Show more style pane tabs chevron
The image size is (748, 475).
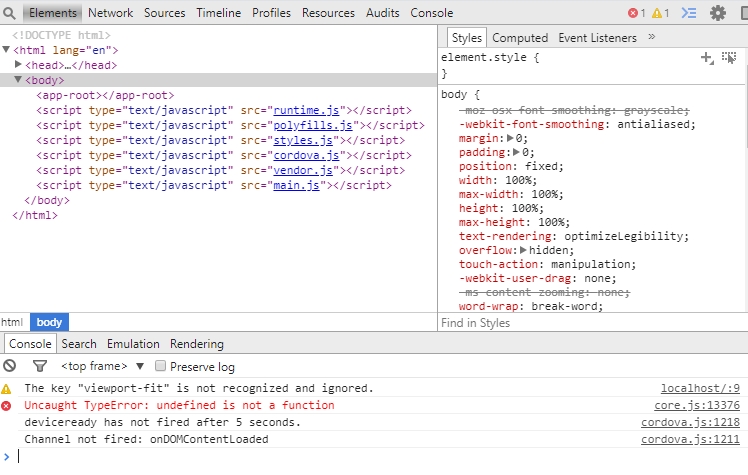pos(652,37)
